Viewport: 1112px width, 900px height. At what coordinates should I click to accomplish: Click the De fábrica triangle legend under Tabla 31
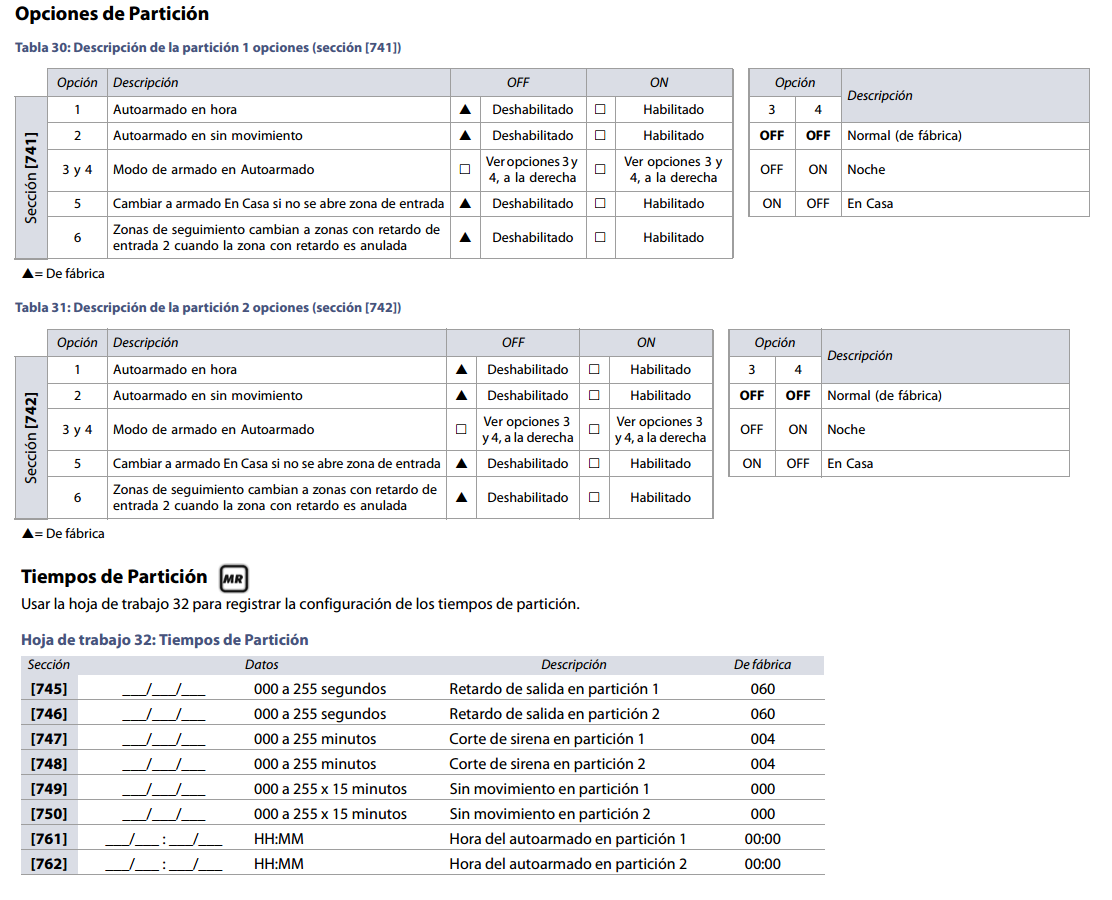(27, 533)
